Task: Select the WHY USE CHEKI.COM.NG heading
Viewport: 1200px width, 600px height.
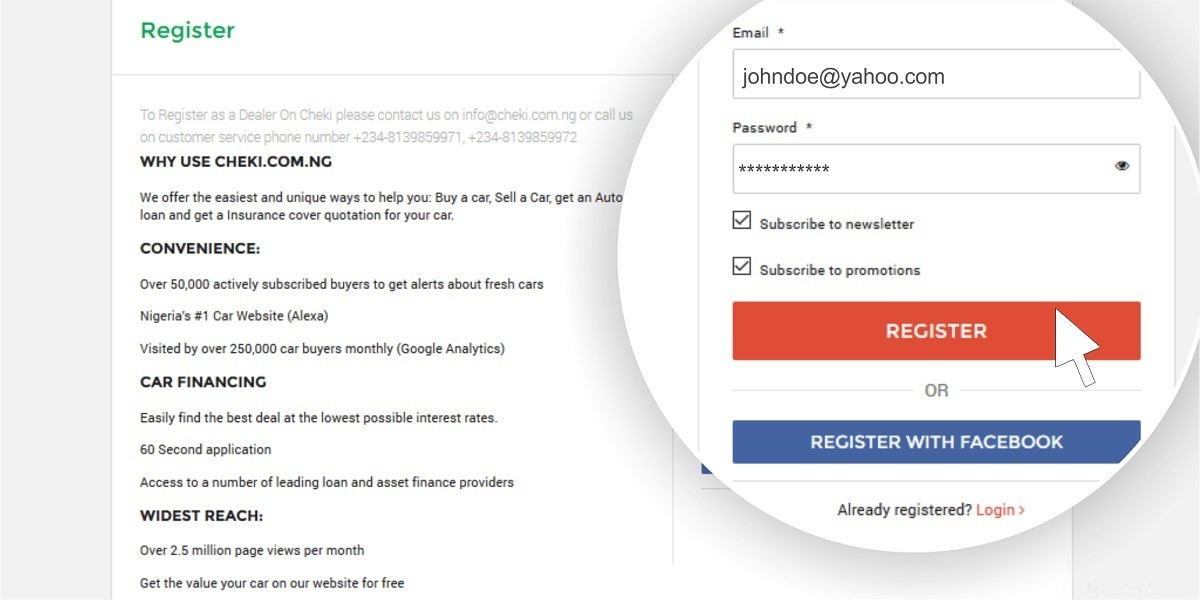Action: pos(236,161)
